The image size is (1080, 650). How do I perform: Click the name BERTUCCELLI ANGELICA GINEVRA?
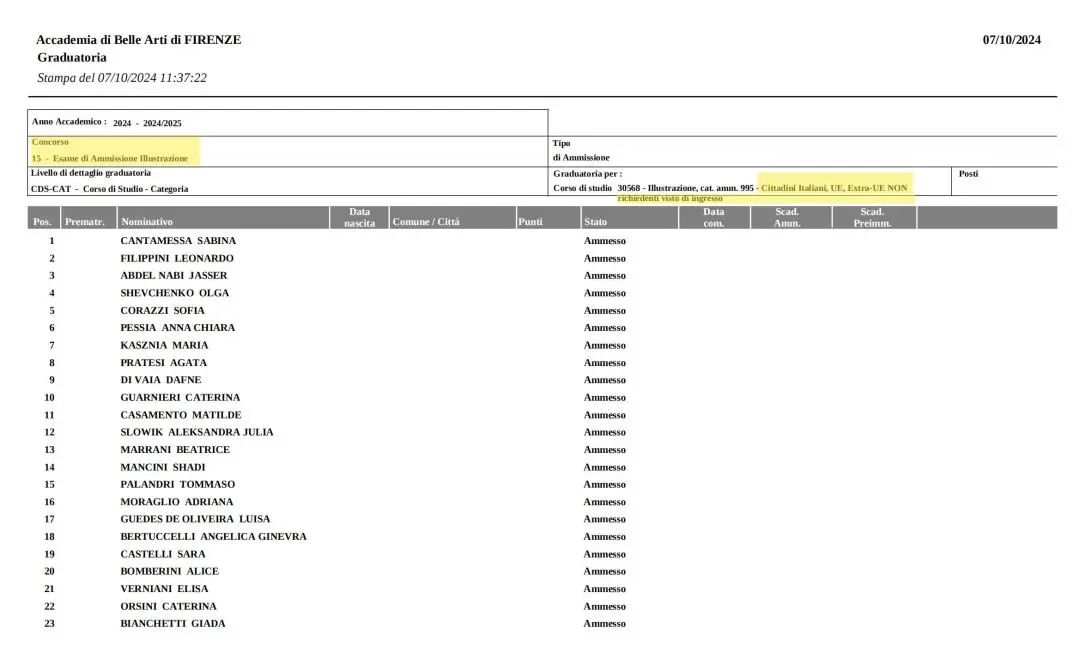click(x=213, y=537)
